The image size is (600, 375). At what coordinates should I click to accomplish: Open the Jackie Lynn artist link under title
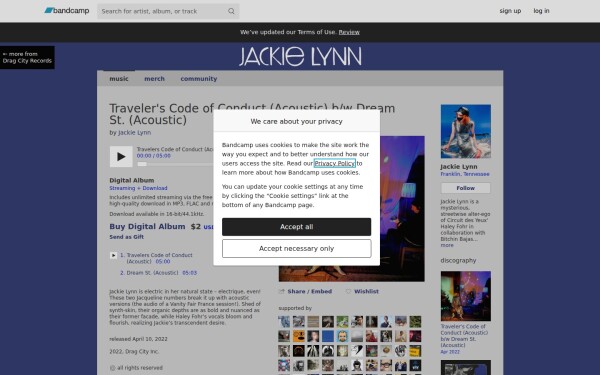134,132
